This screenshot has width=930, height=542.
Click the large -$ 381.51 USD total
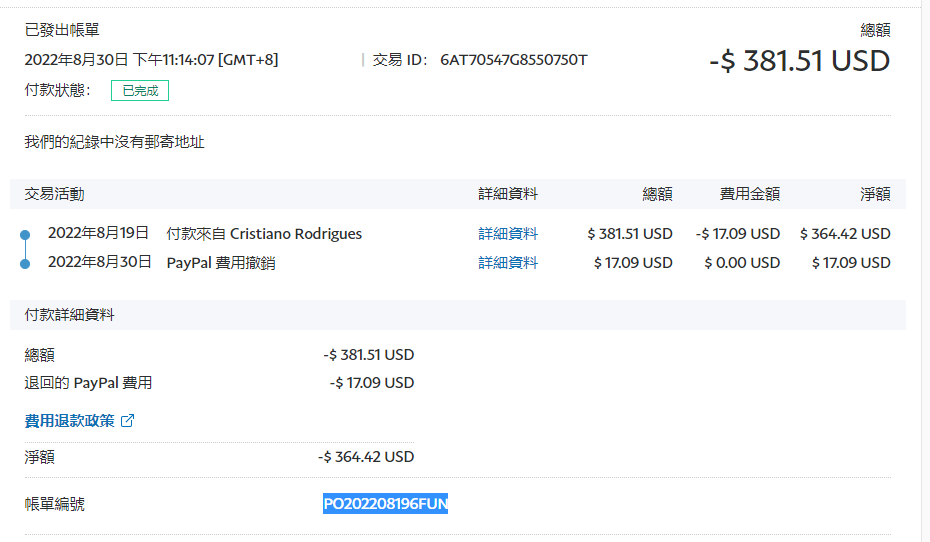tap(799, 61)
